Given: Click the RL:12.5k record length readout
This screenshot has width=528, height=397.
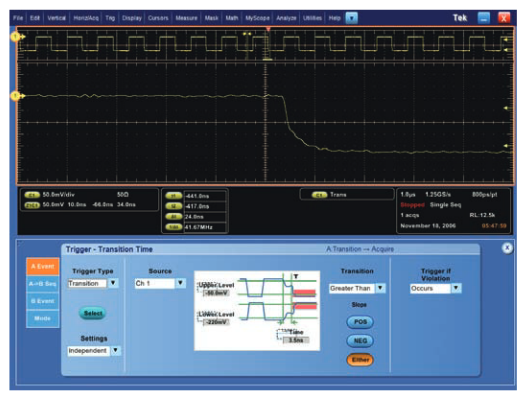Looking at the screenshot, I should pos(482,216).
